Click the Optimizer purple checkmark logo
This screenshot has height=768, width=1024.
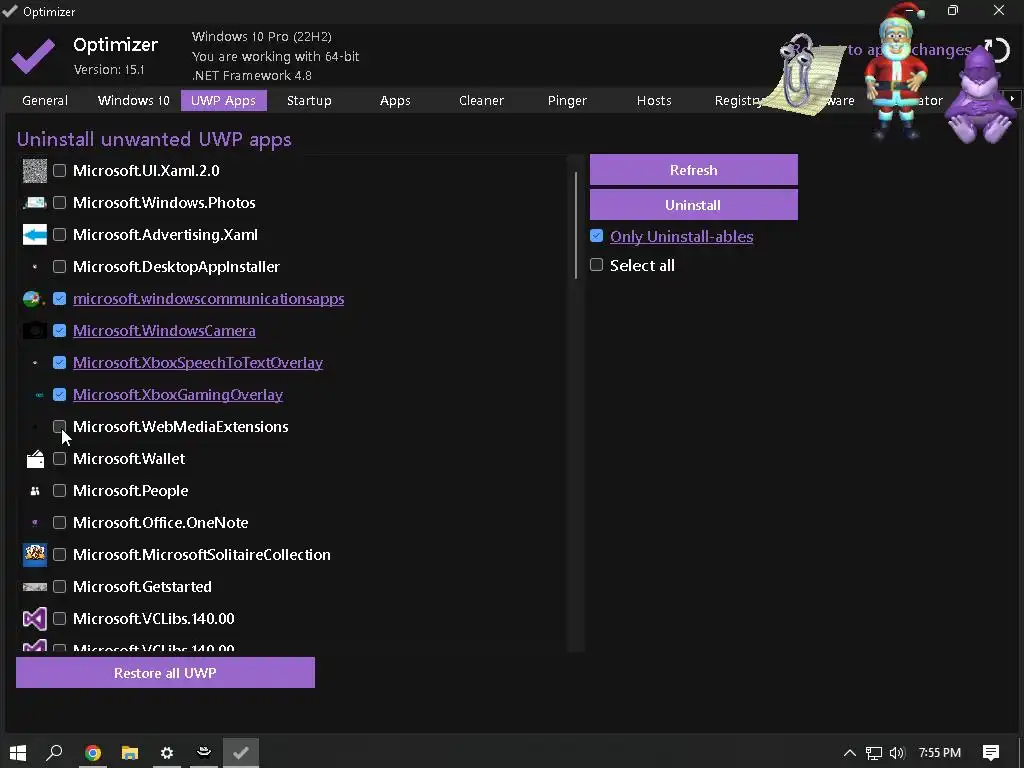tap(33, 56)
